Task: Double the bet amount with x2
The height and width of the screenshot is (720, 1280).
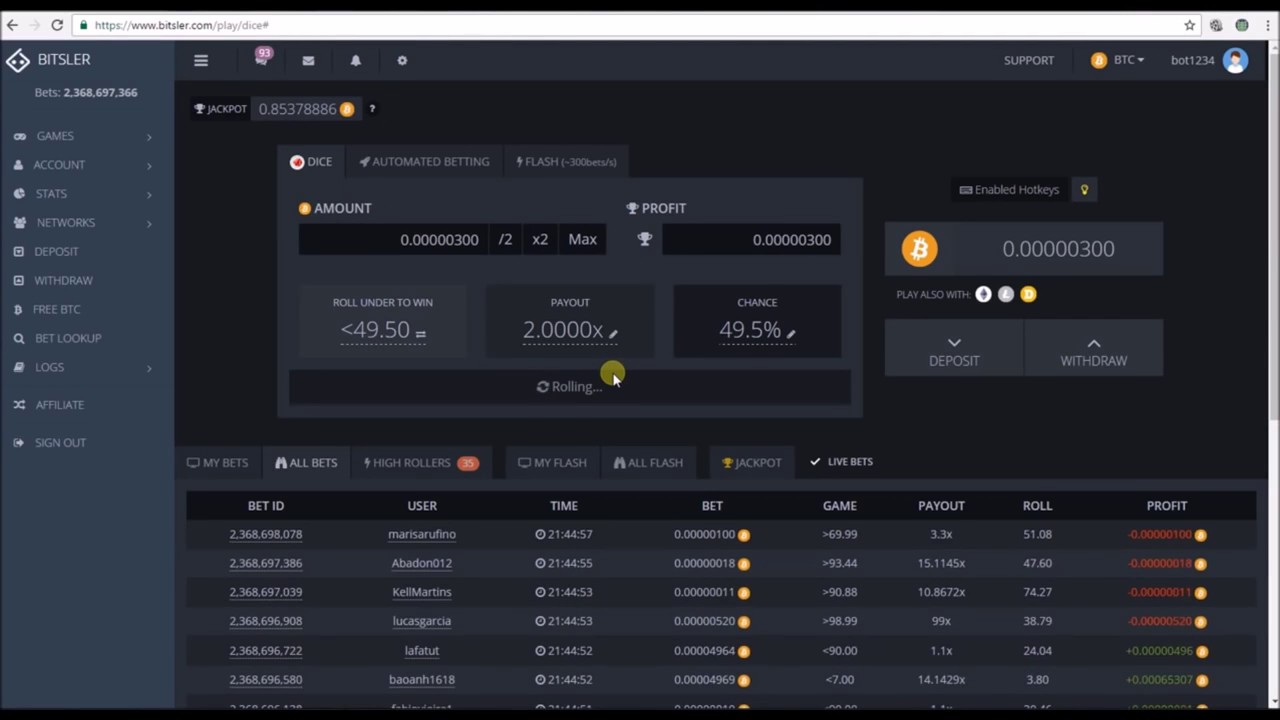Action: tap(540, 239)
